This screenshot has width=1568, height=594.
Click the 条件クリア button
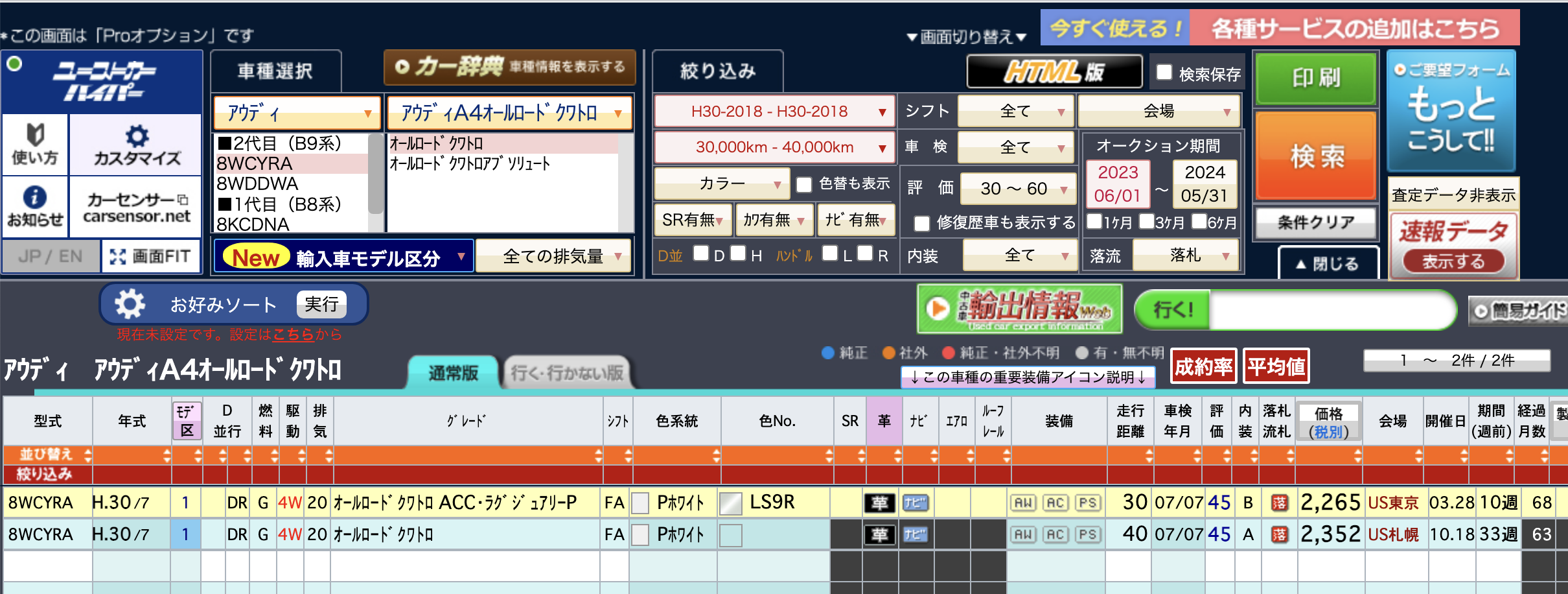[x=1316, y=222]
